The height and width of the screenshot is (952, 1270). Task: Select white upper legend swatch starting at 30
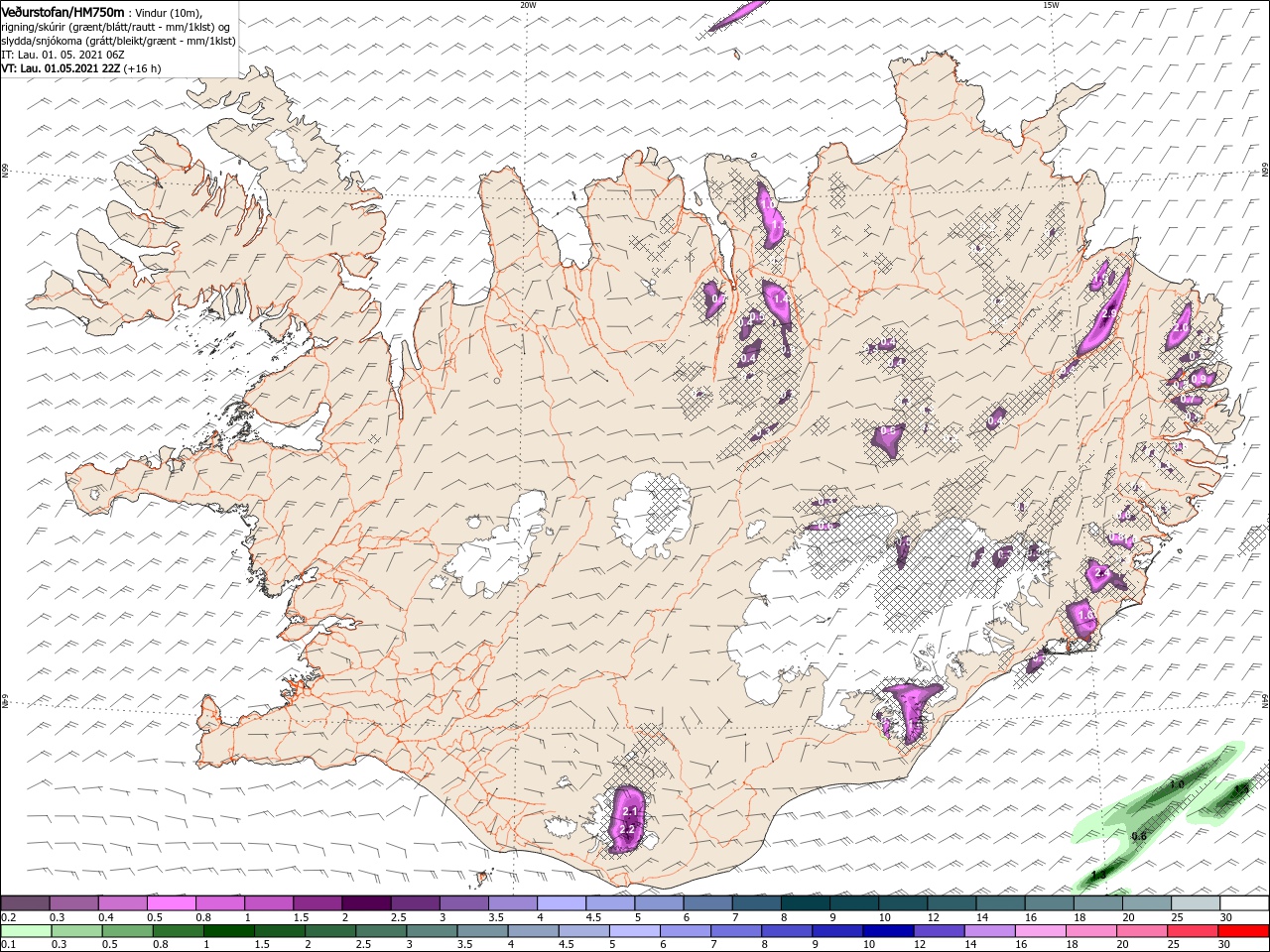tap(1243, 903)
